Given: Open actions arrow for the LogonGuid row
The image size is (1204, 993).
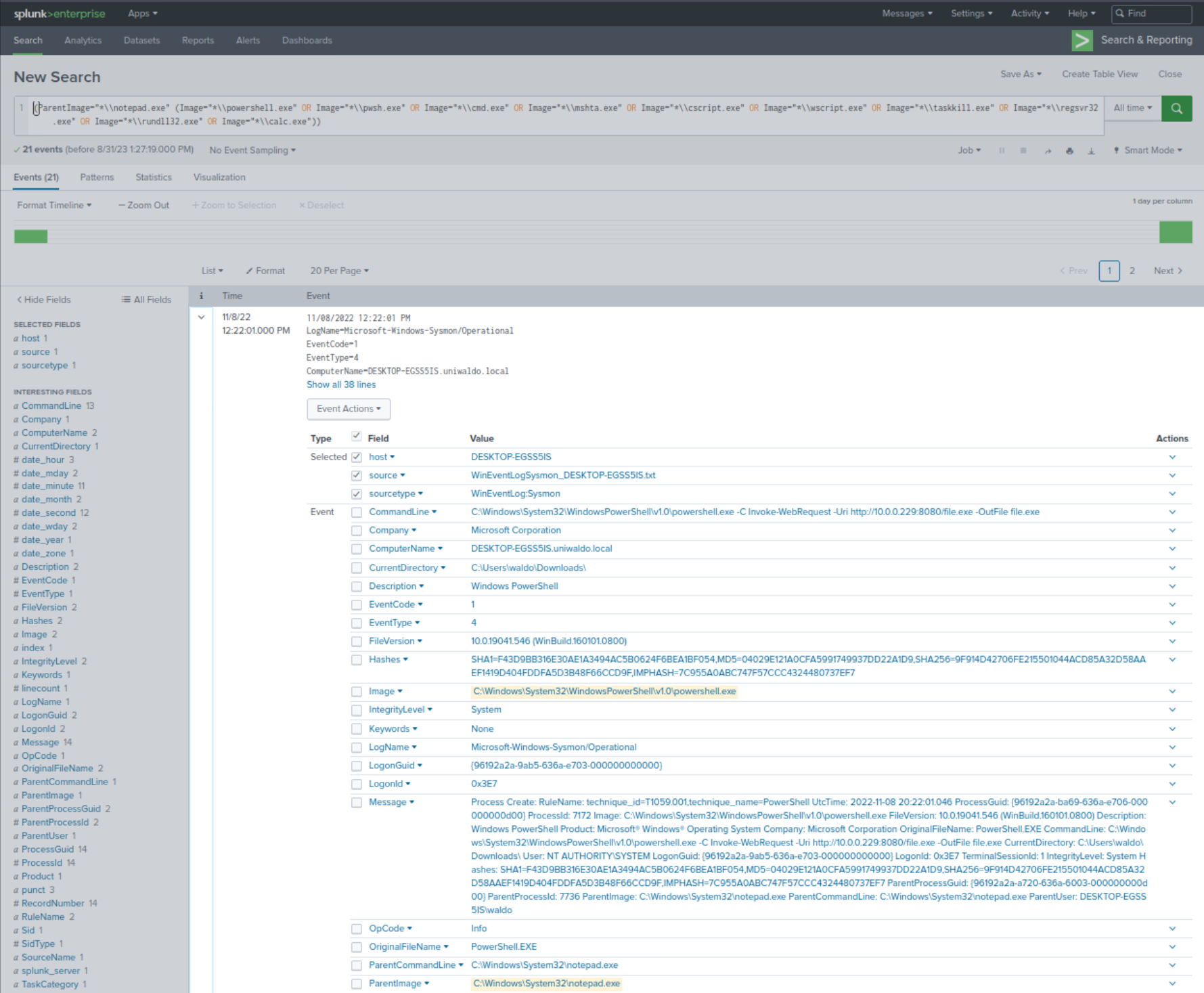Looking at the screenshot, I should (1172, 766).
